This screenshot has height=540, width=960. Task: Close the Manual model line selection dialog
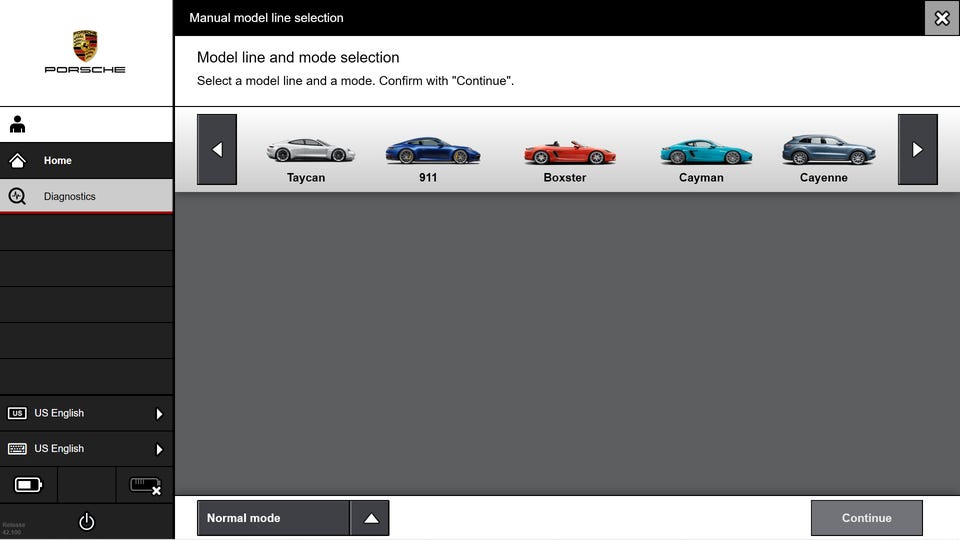pyautogui.click(x=942, y=18)
